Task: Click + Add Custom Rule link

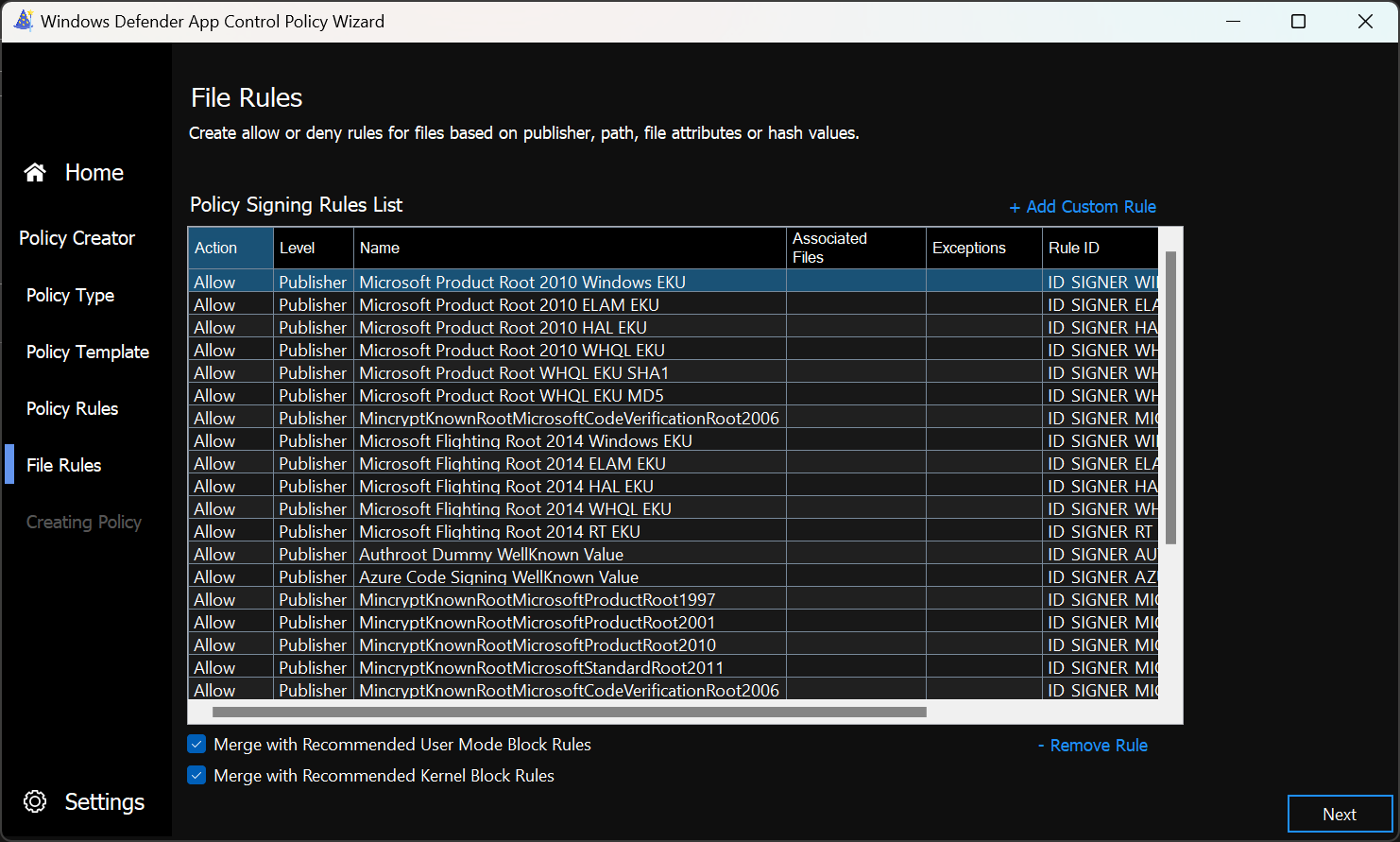Action: (x=1083, y=206)
